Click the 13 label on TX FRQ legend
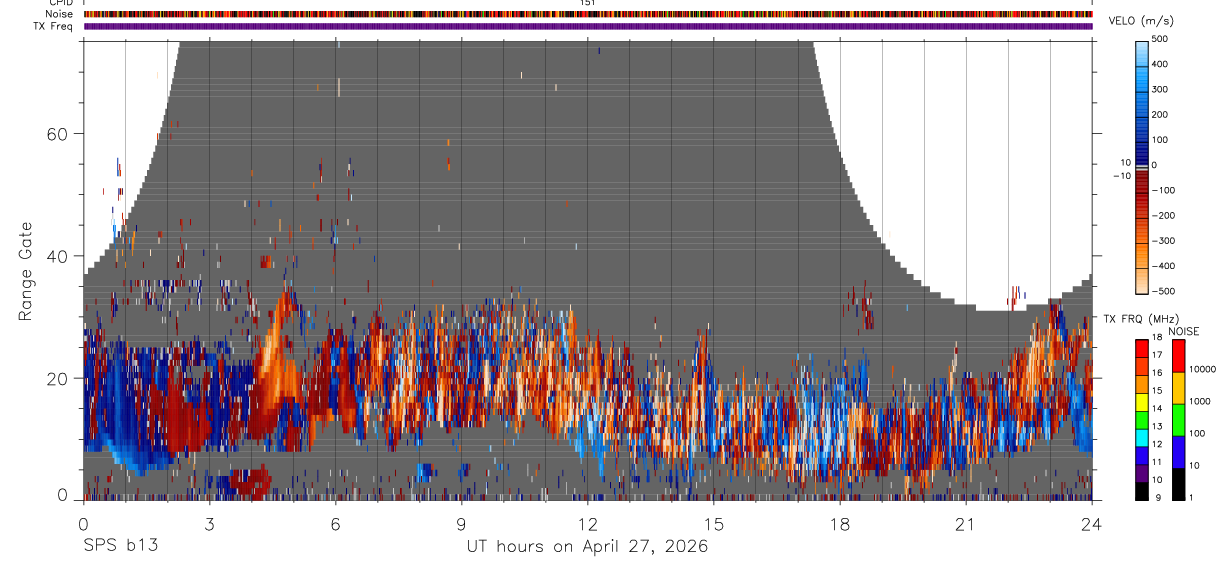1228x567 pixels. [1158, 426]
